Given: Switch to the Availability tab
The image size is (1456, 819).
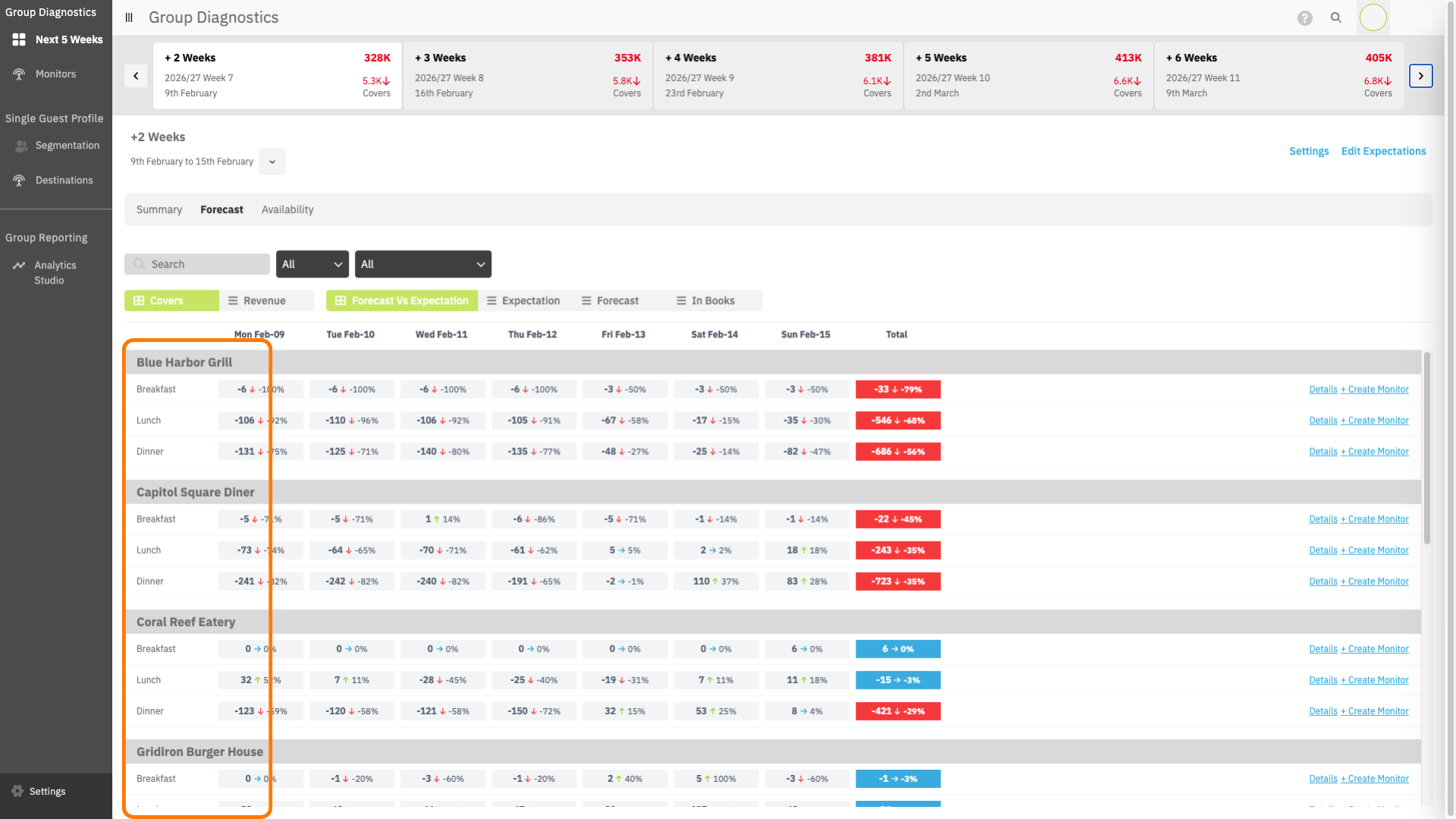Looking at the screenshot, I should click(287, 210).
